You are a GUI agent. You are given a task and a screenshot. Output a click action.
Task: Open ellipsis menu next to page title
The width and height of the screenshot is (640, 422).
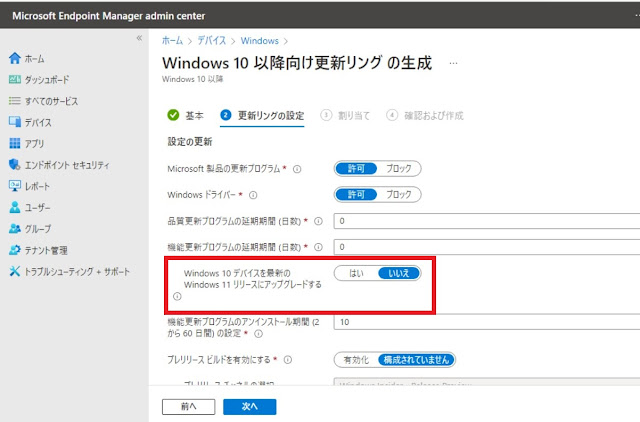[x=453, y=63]
